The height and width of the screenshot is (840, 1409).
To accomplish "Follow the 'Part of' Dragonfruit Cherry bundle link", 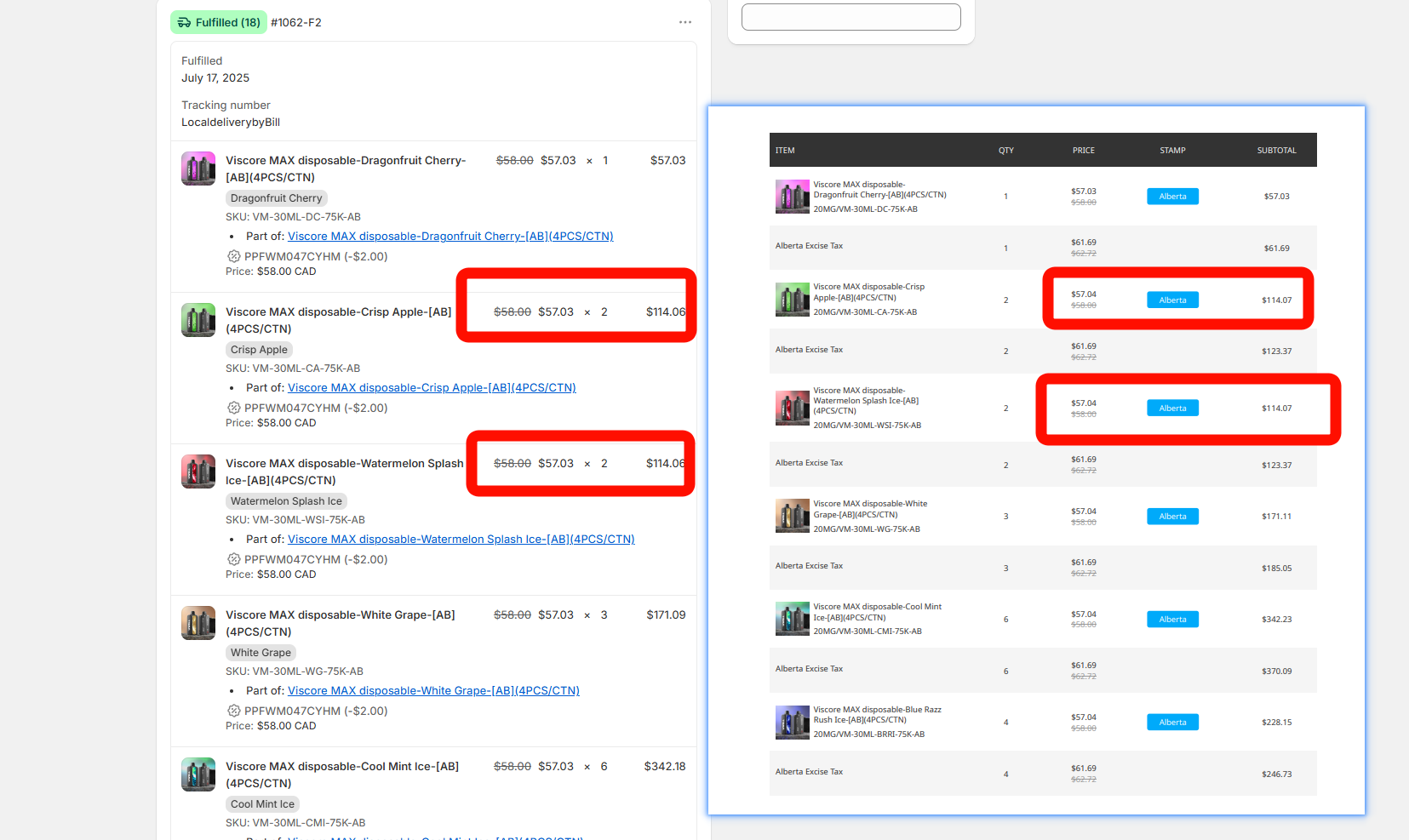I will (x=450, y=236).
